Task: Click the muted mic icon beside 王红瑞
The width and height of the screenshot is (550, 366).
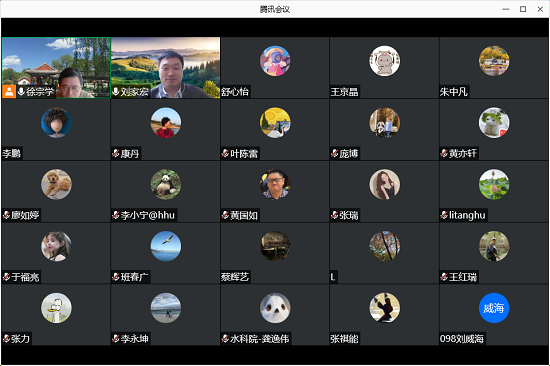Action: click(x=444, y=277)
